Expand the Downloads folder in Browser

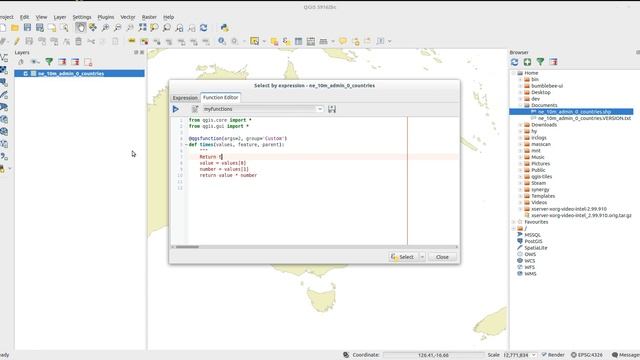point(520,125)
